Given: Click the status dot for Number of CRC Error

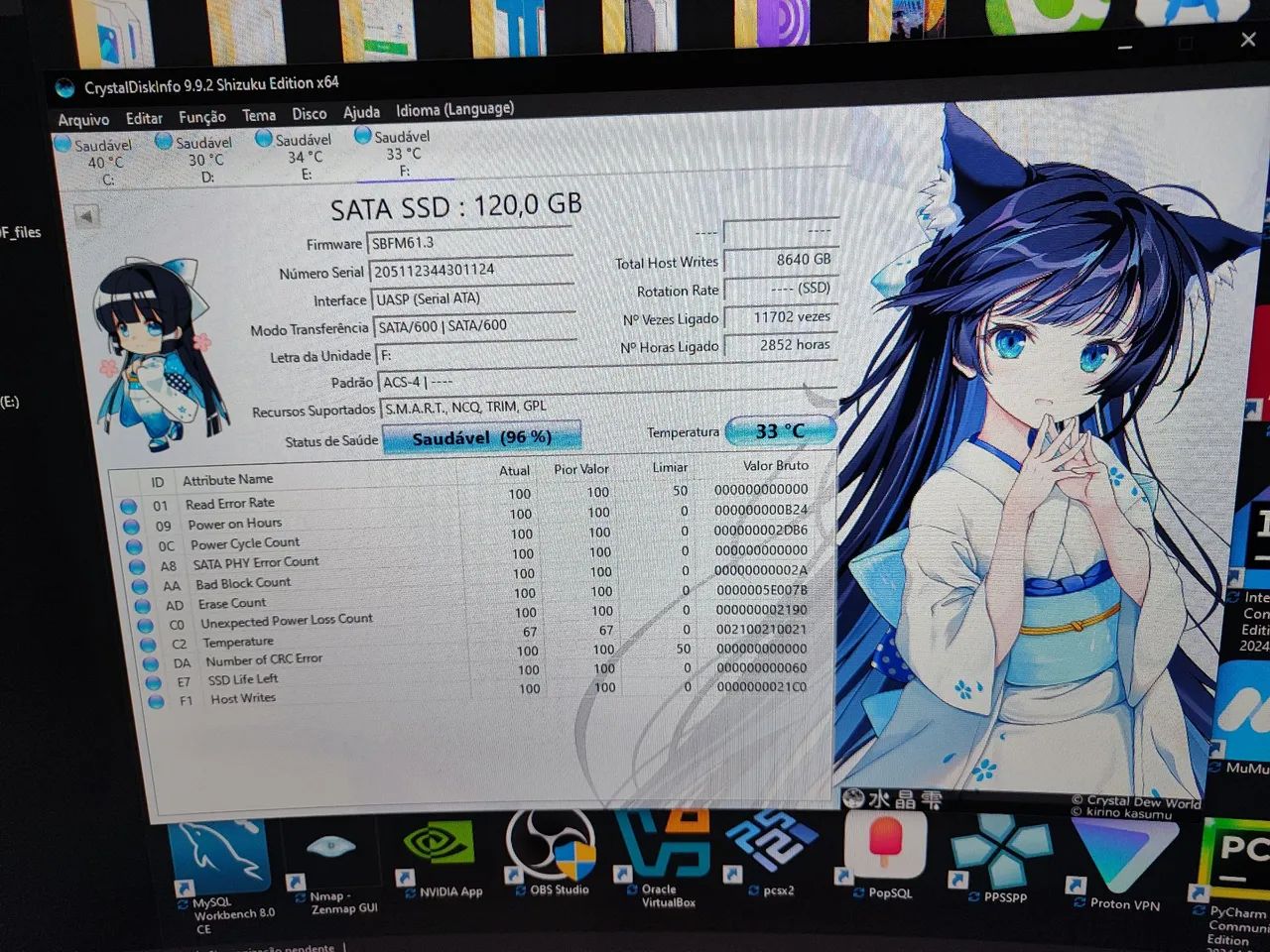Looking at the screenshot, I should coord(151,663).
